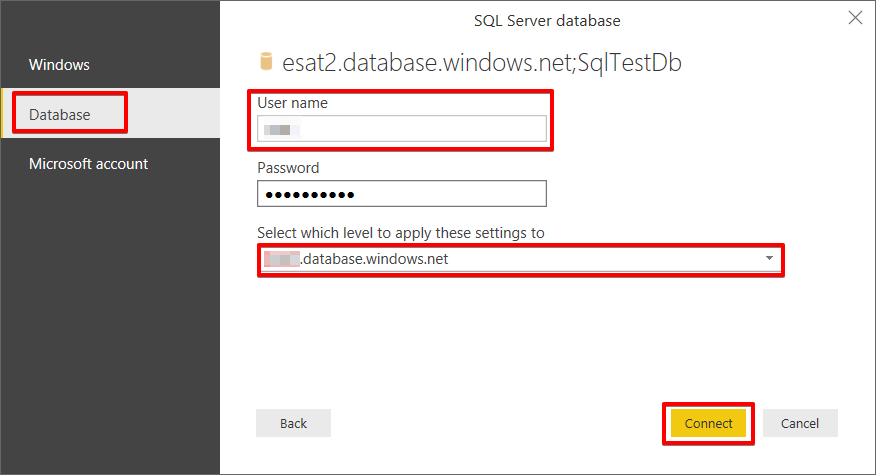Click the database cylinder icon

266,61
